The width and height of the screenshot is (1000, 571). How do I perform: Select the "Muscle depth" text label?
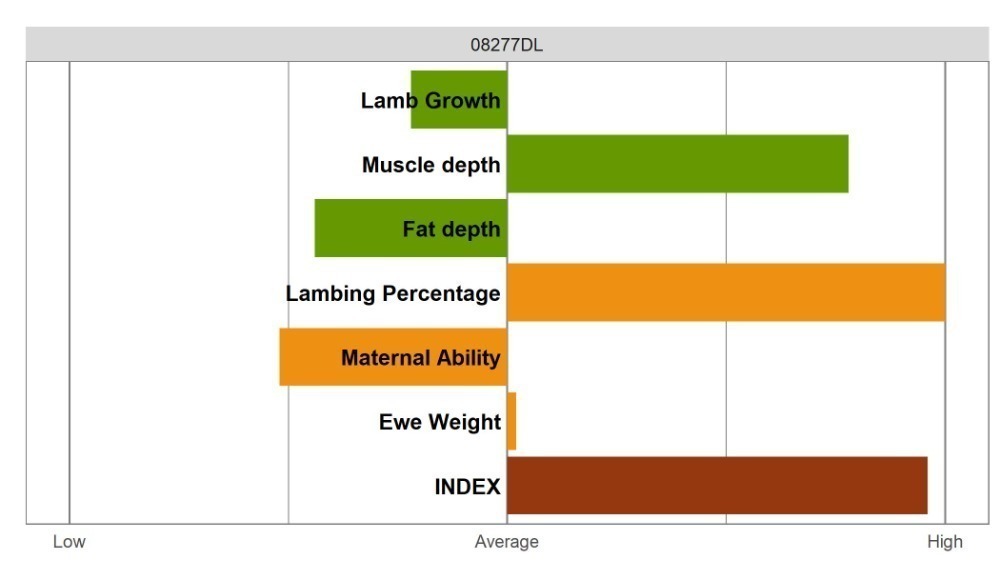tap(431, 165)
